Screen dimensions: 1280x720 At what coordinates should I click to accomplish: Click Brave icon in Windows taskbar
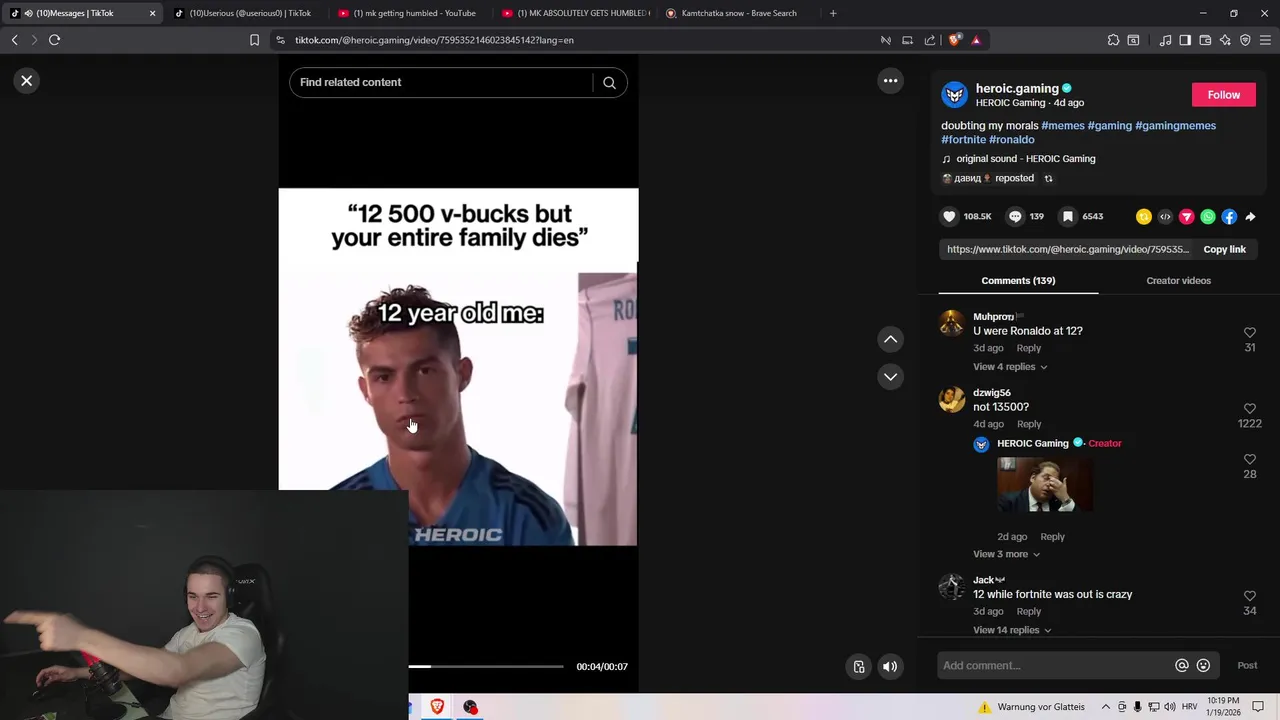click(437, 707)
